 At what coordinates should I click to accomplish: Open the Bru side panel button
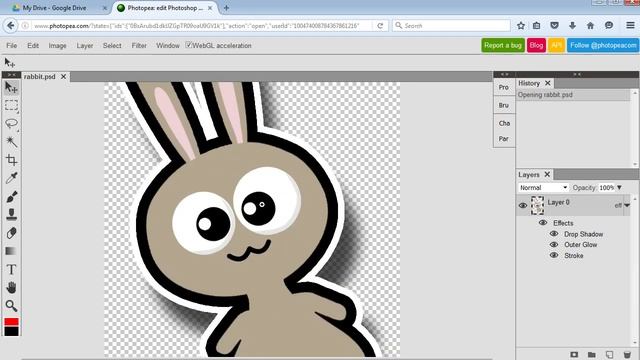[504, 105]
